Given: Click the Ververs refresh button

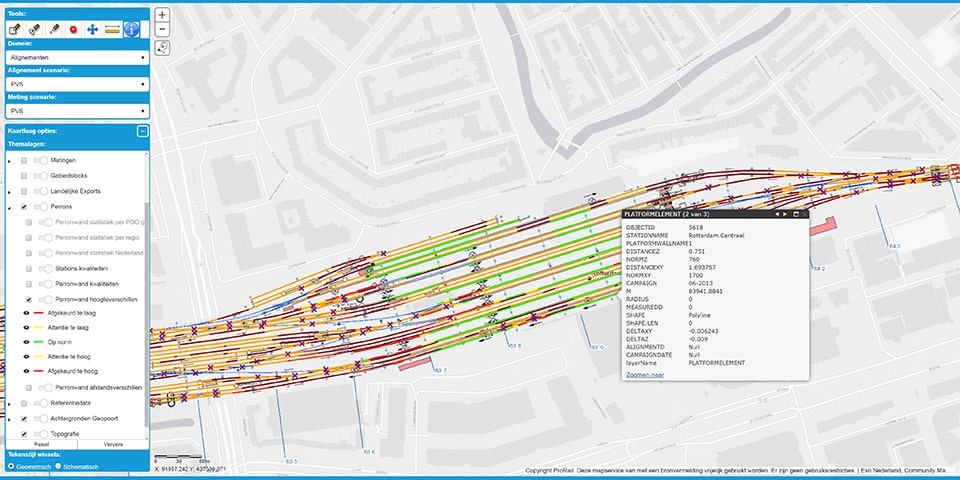Looking at the screenshot, I should click(x=113, y=444).
